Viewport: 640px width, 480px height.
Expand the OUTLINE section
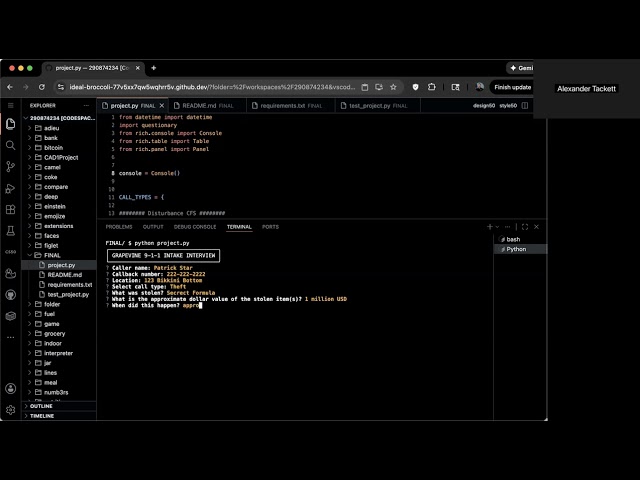pos(60,406)
